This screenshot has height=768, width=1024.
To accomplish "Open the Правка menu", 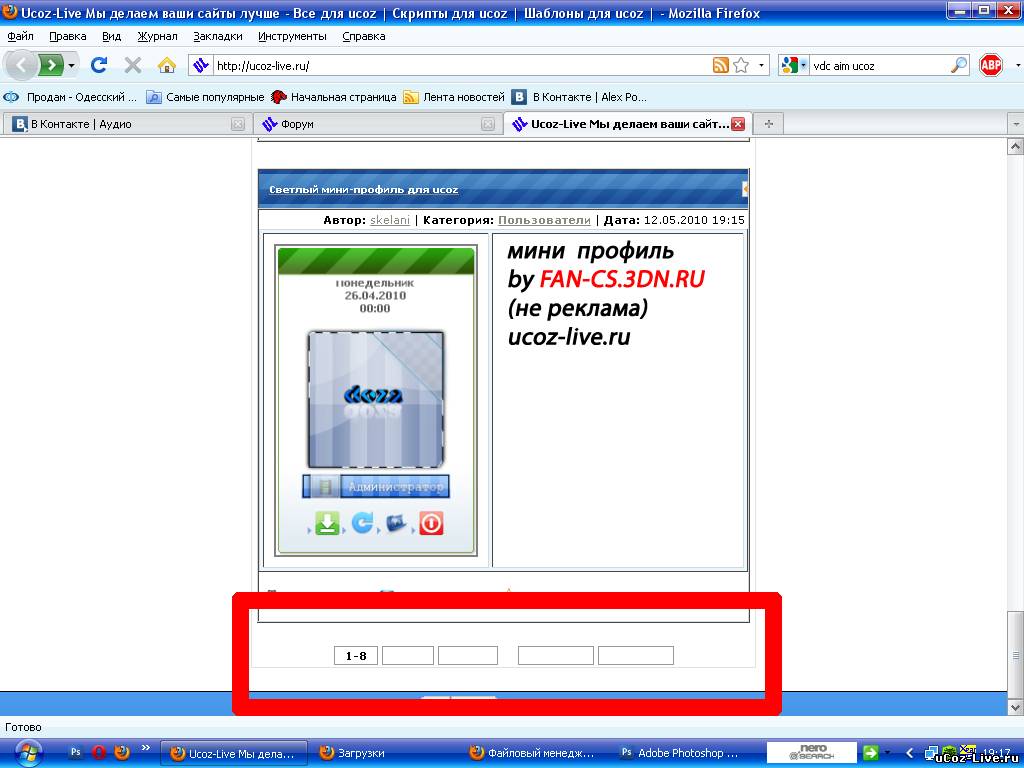I will click(67, 37).
